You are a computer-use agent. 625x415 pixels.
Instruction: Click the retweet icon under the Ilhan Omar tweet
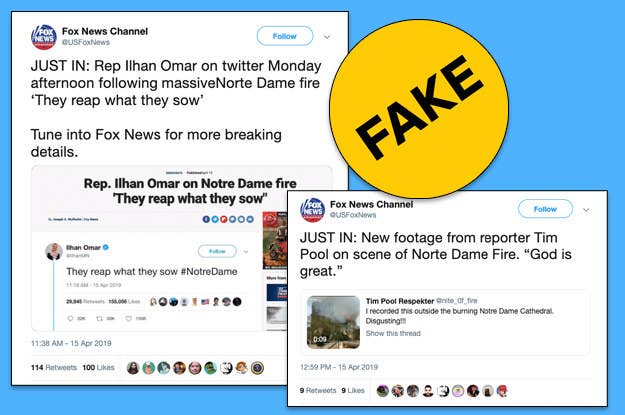point(100,318)
